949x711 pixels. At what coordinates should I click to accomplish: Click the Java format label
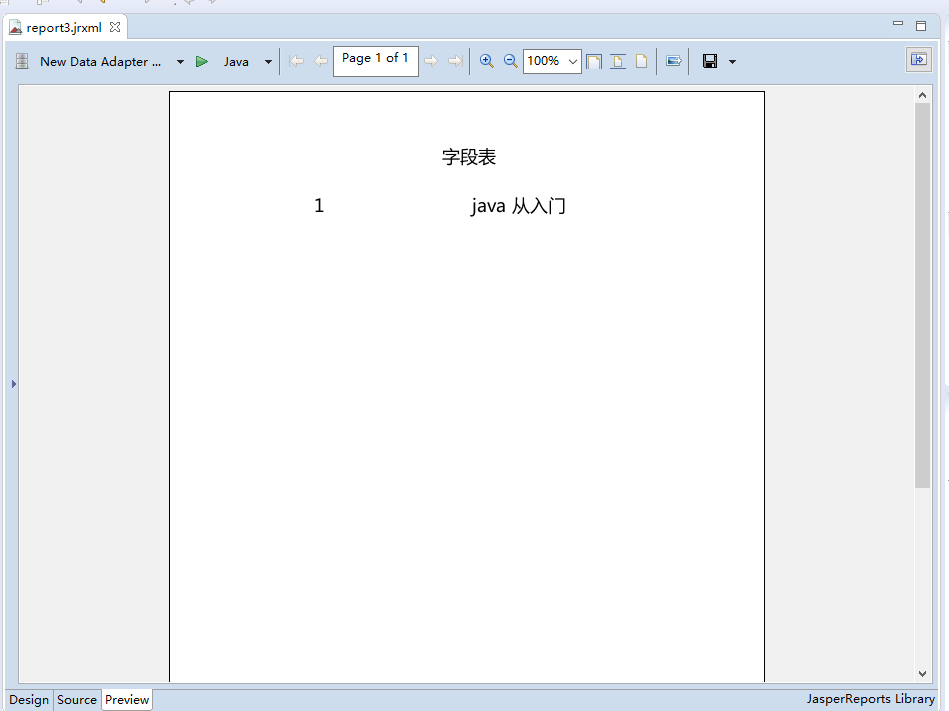pos(236,62)
